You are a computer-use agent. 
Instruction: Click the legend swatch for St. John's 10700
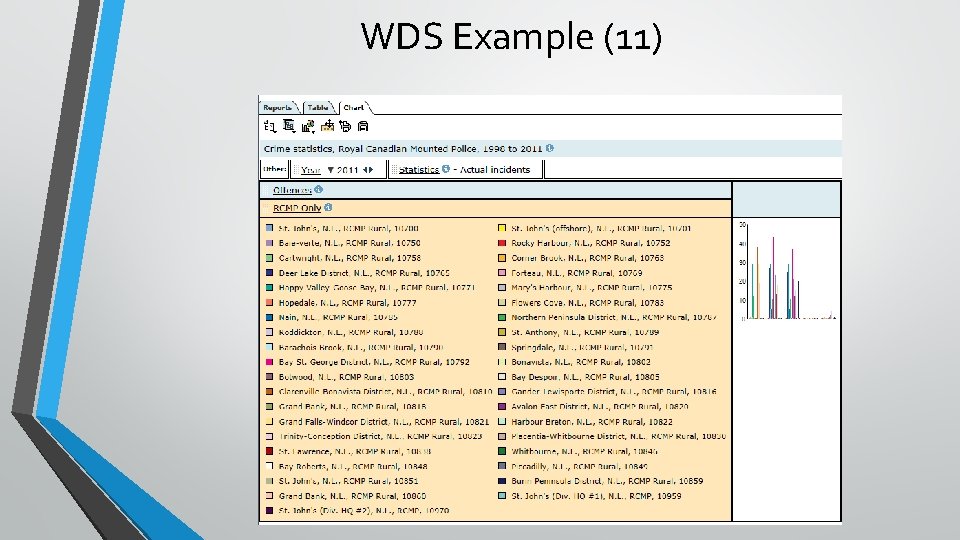click(269, 228)
